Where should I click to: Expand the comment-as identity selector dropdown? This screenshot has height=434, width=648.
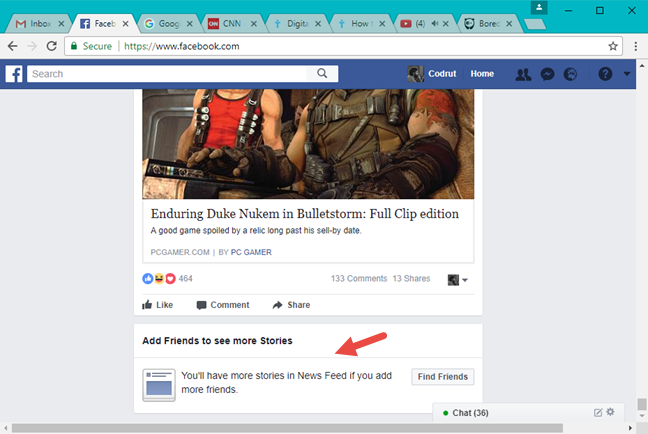[x=457, y=280]
